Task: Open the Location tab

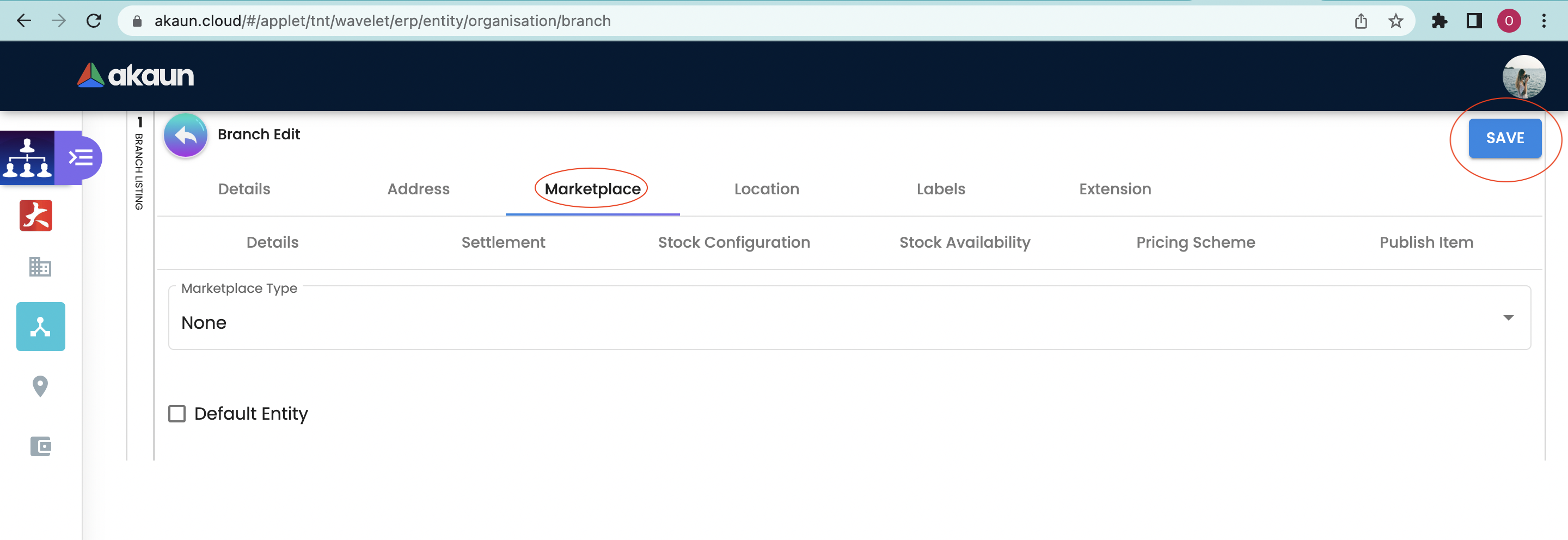Action: (x=767, y=189)
